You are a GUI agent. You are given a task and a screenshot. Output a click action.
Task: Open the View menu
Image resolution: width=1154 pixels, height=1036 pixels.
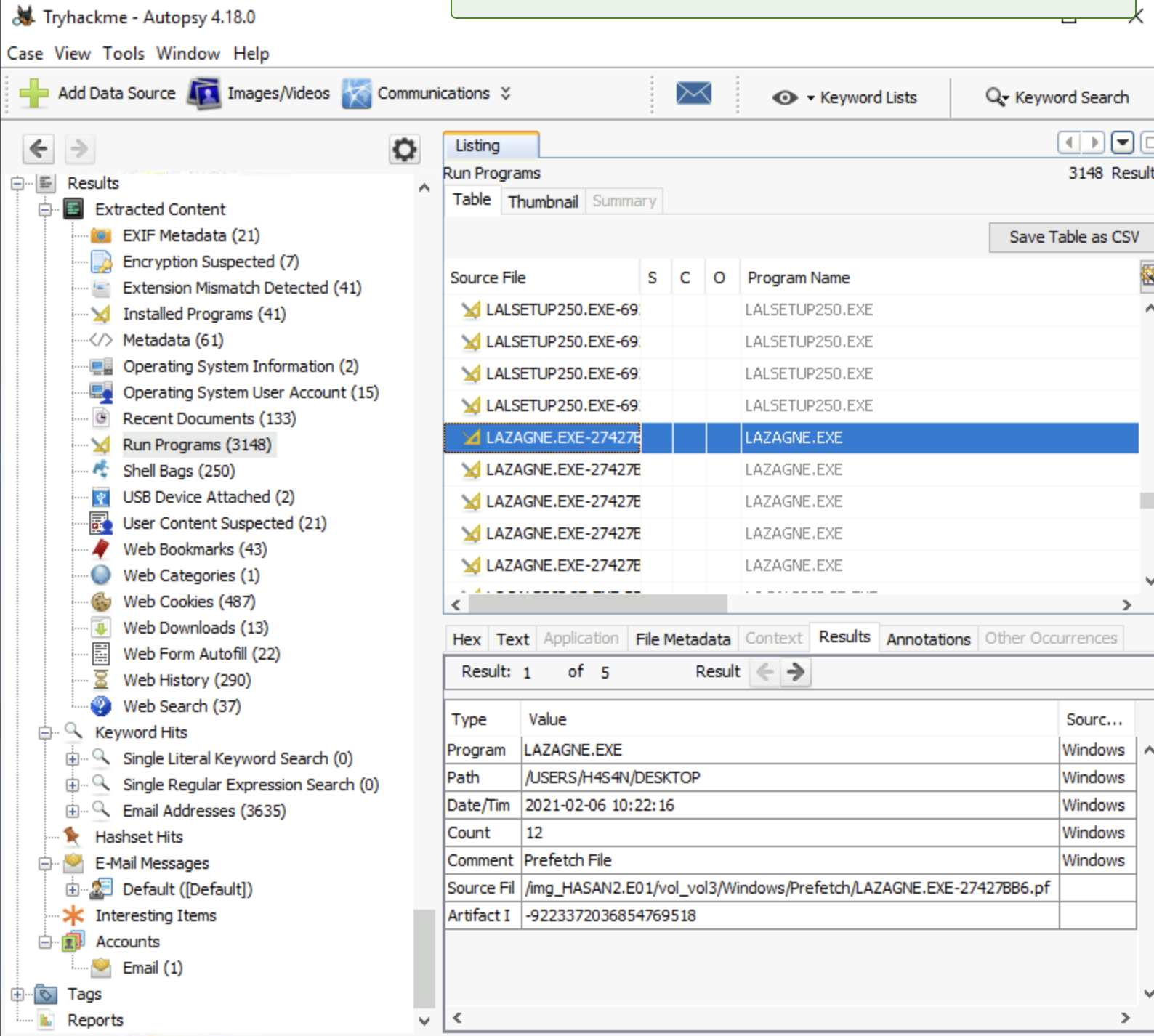click(x=72, y=54)
